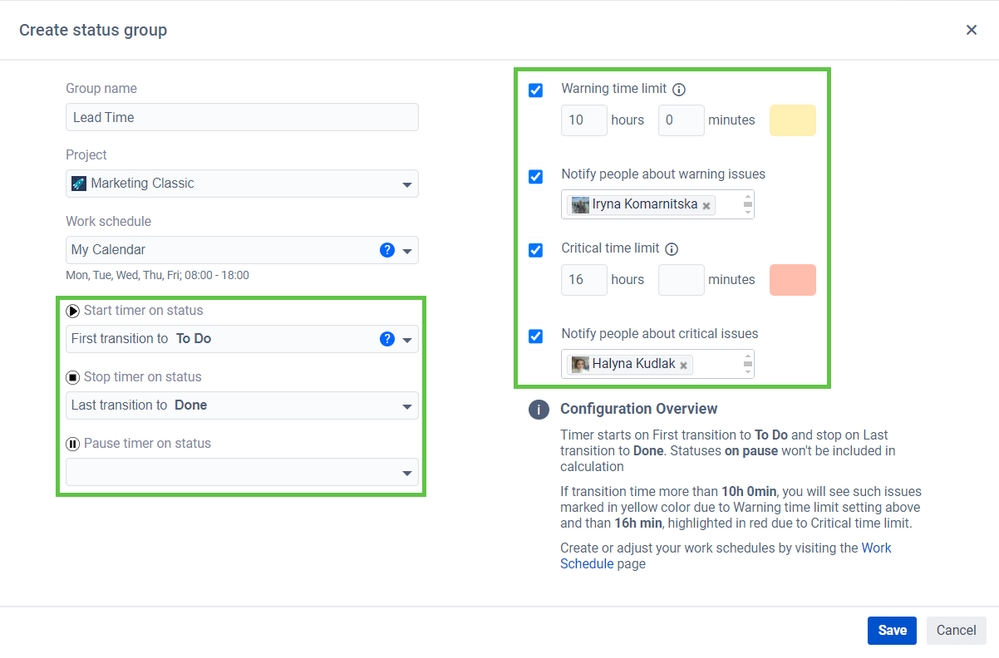Click the Start timer status help icon
Screen dimensions: 999x658
click(x=387, y=339)
